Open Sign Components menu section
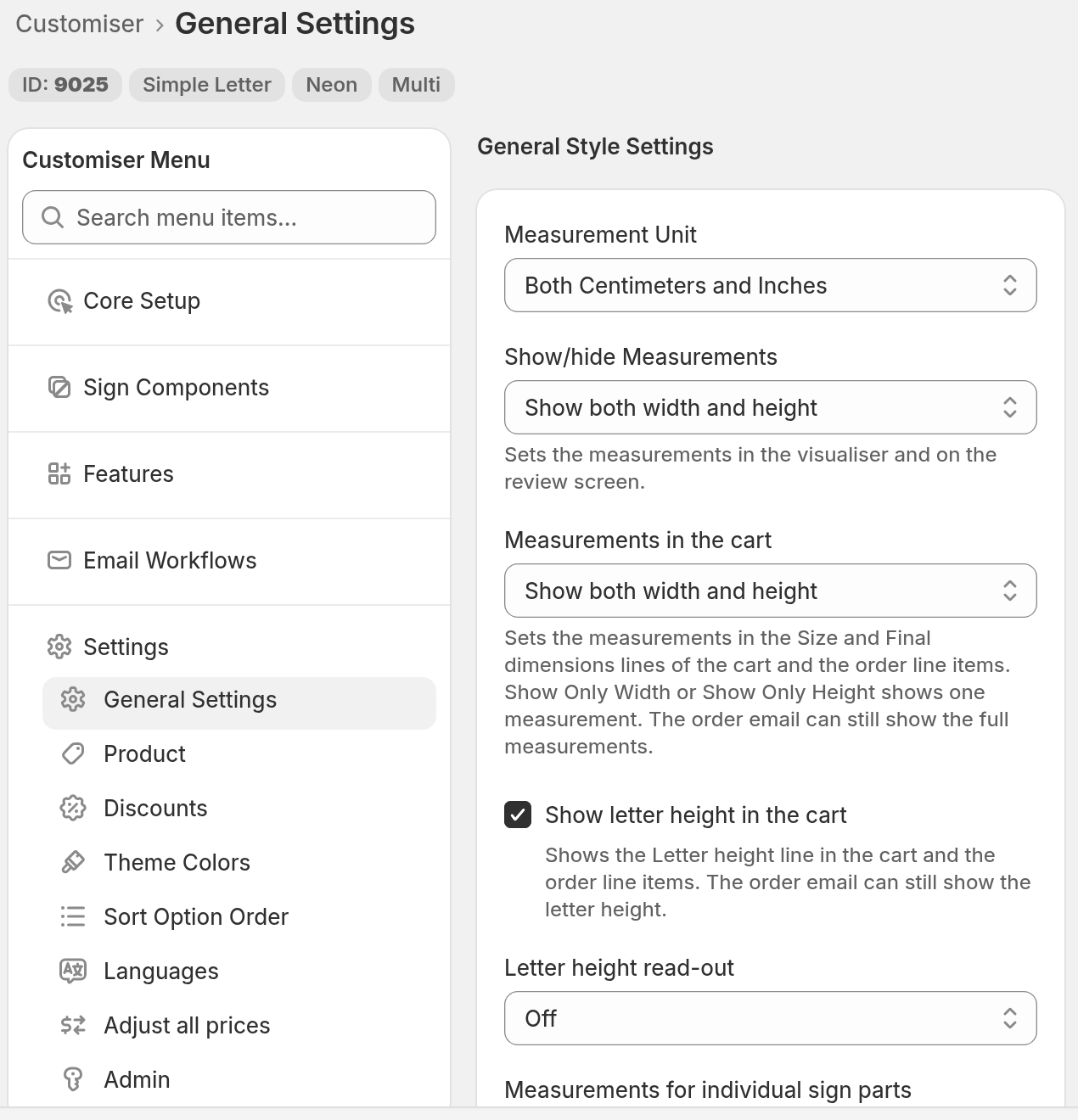Image resolution: width=1078 pixels, height=1120 pixels. (229, 388)
